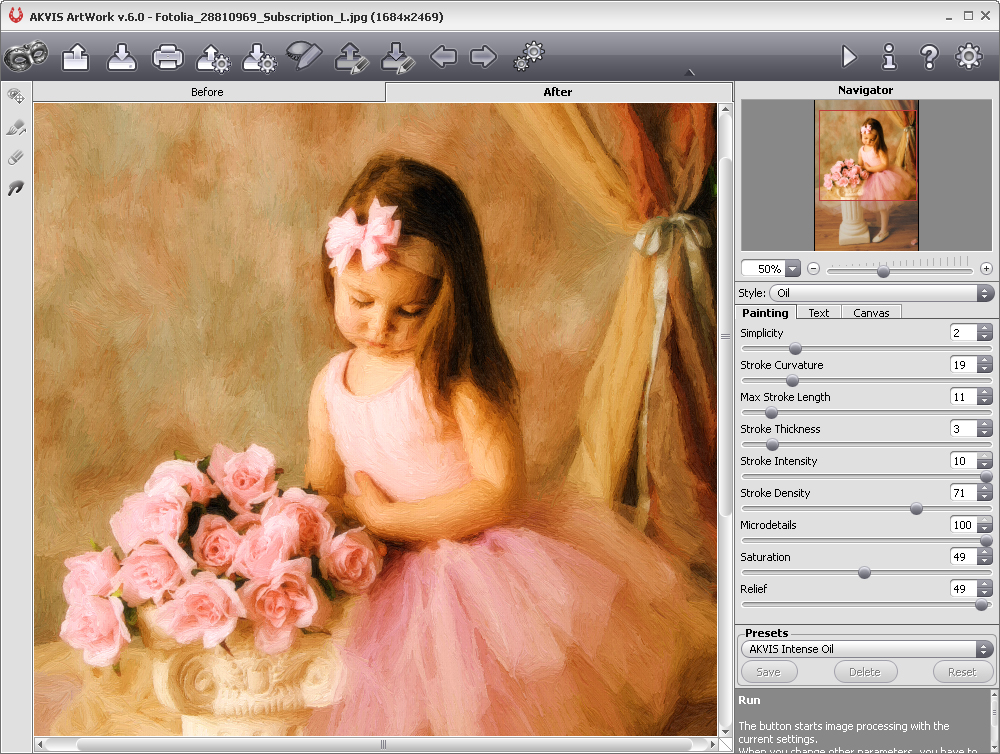The width and height of the screenshot is (1000, 754).
Task: Undo the last action with the left arrow
Action: pyautogui.click(x=443, y=57)
